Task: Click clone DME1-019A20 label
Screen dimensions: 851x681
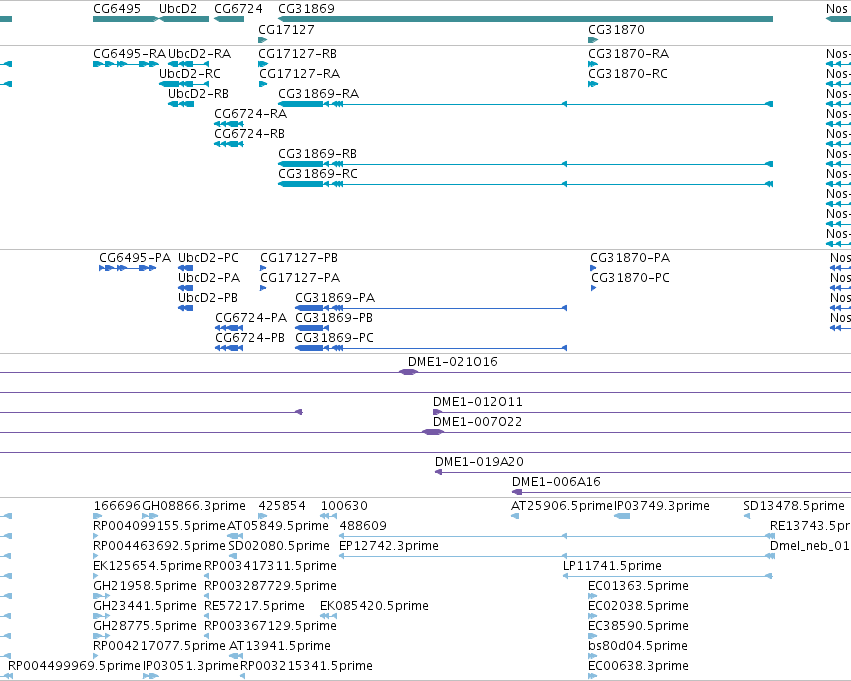Action: pyautogui.click(x=479, y=462)
